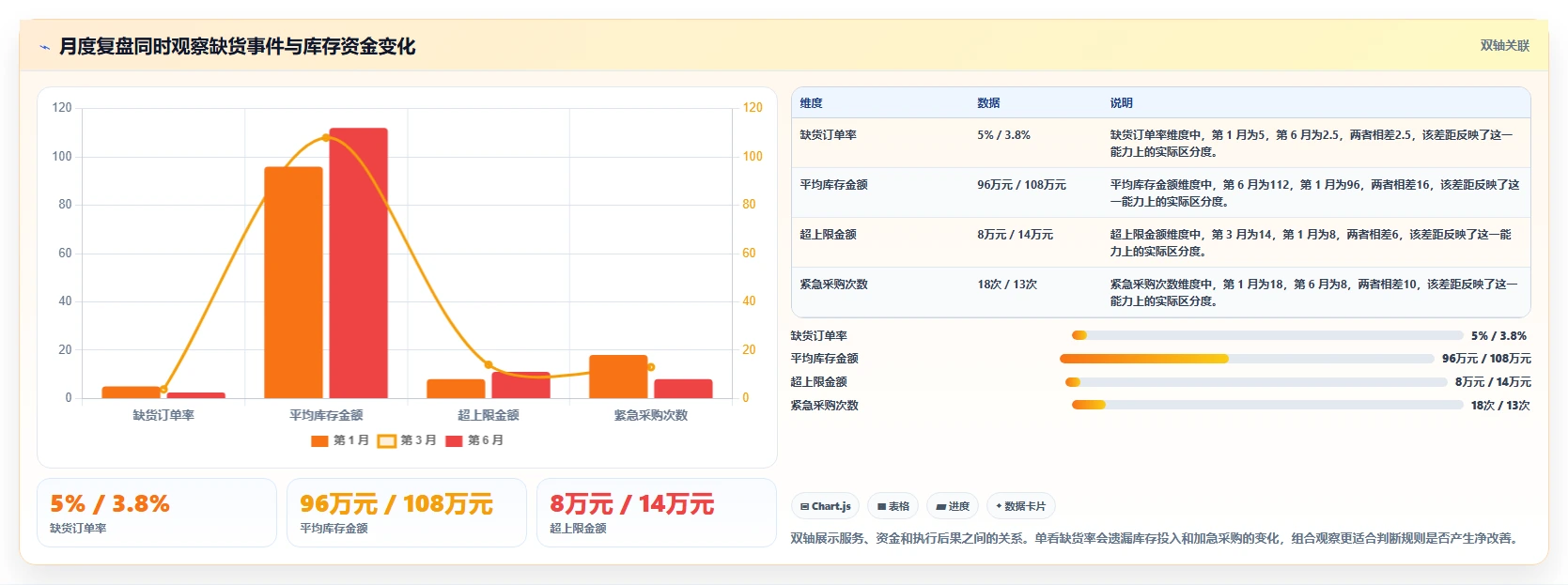Click the 表格 tag chip
Image resolution: width=1568 pixels, height=585 pixels.
coord(893,506)
